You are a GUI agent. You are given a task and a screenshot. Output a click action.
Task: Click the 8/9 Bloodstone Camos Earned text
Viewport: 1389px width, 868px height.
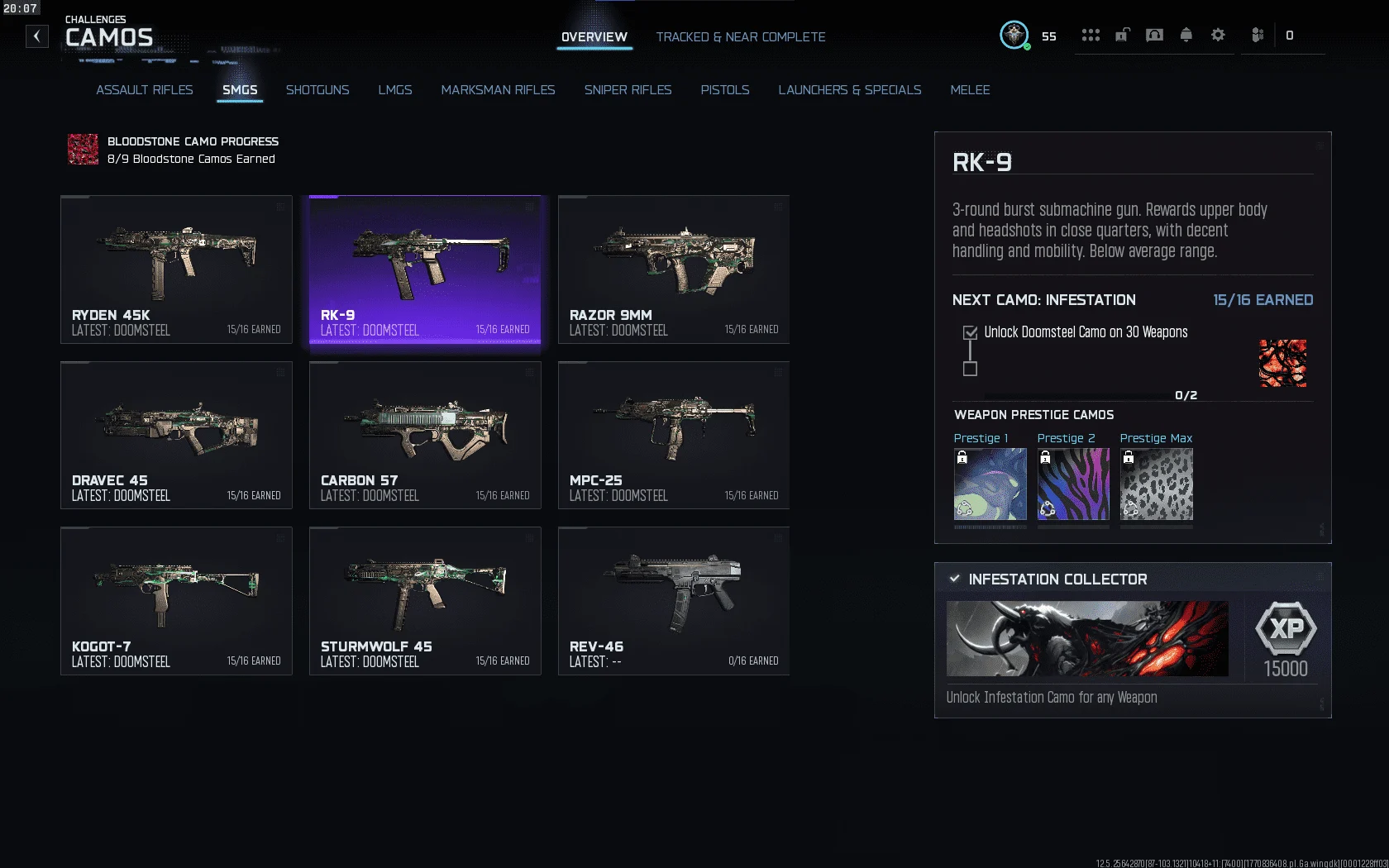(191, 159)
